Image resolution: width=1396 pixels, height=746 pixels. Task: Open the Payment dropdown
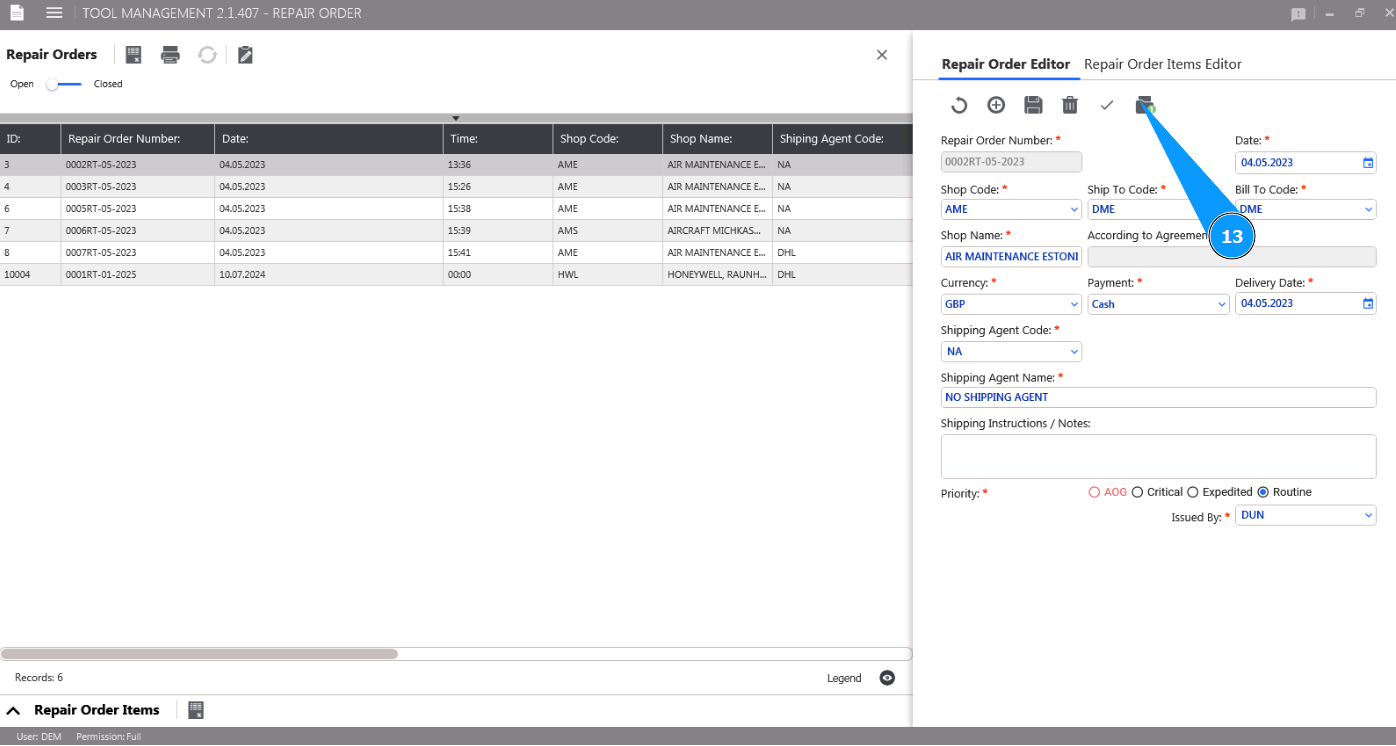point(1222,304)
